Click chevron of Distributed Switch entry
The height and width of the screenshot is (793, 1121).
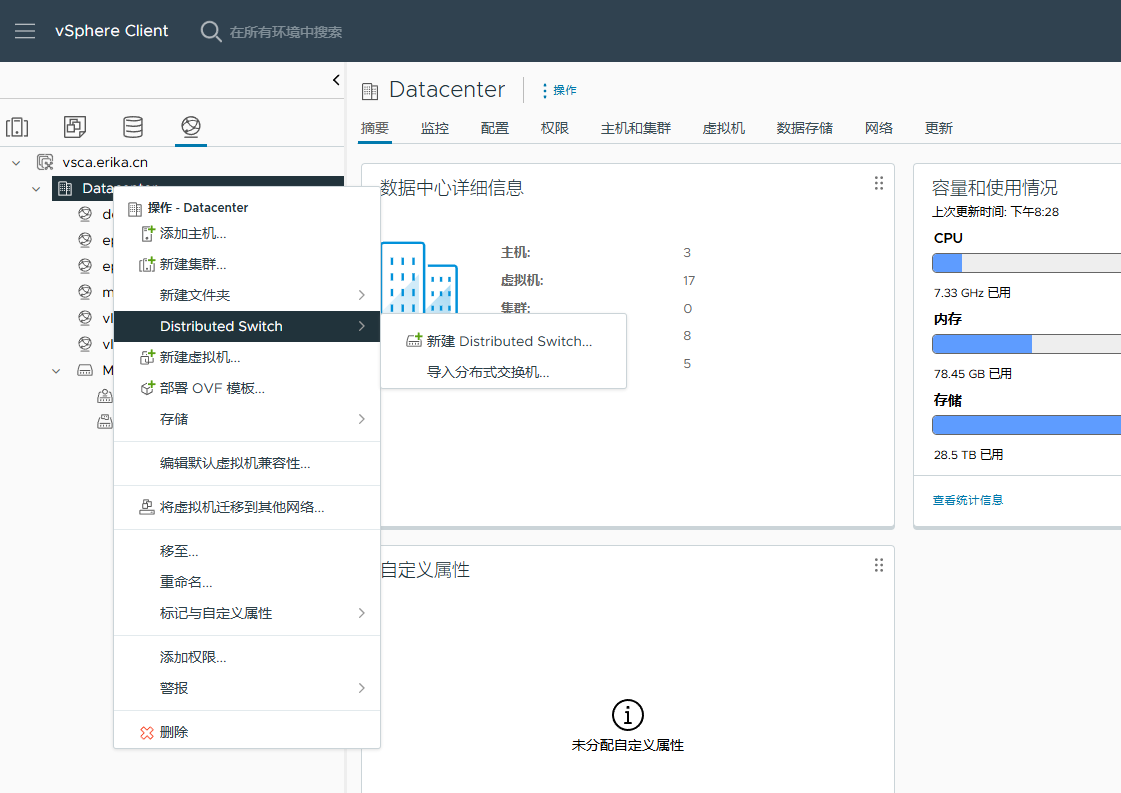point(362,326)
